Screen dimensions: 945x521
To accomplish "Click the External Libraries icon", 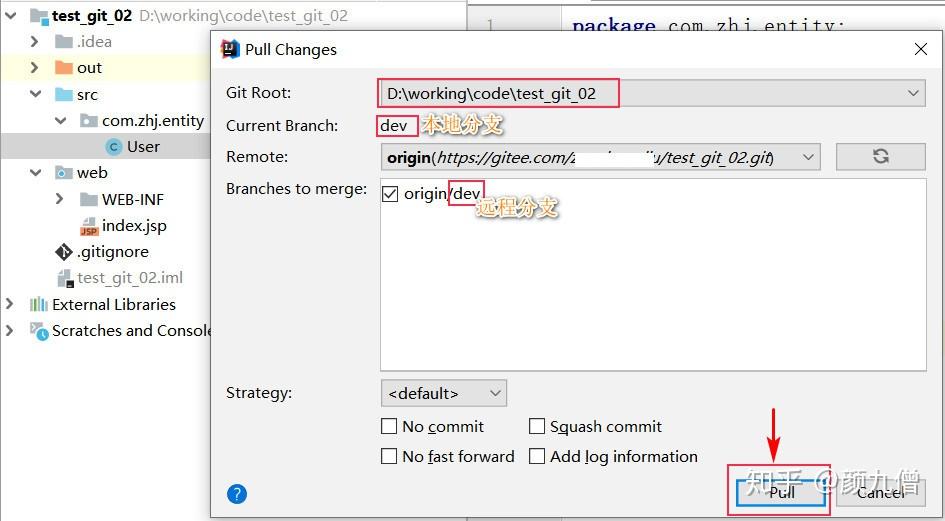I will 39,304.
